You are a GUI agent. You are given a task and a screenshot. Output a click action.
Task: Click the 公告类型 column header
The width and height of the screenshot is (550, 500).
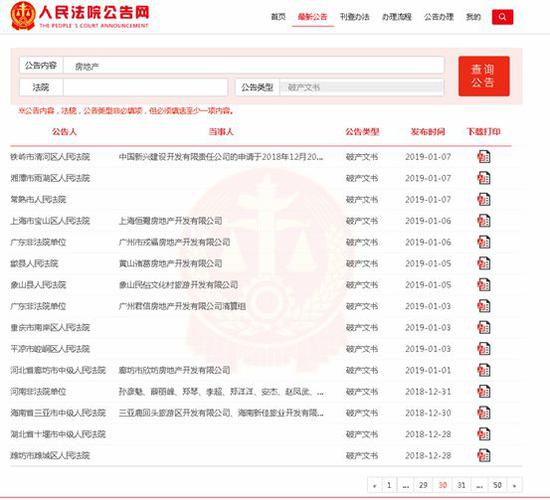[362, 132]
